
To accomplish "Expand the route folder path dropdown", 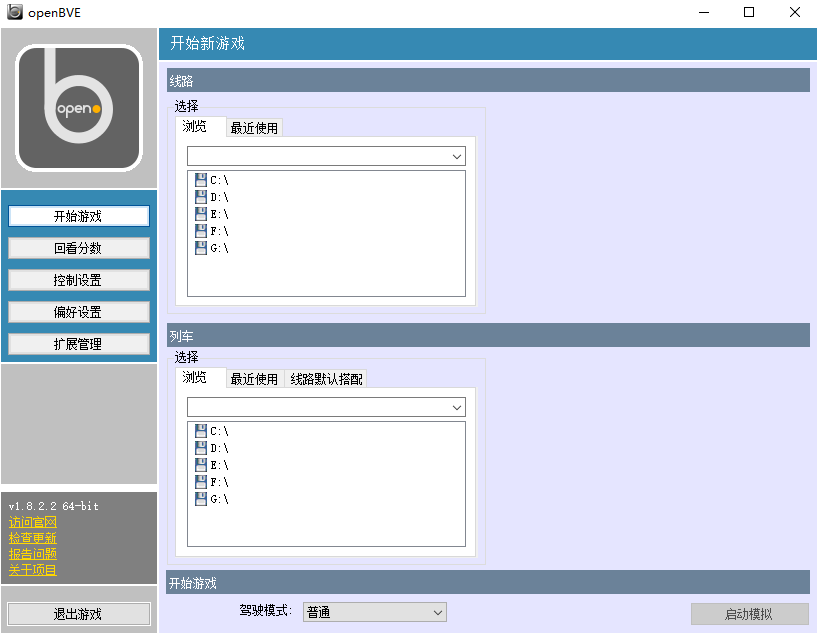I will (457, 157).
